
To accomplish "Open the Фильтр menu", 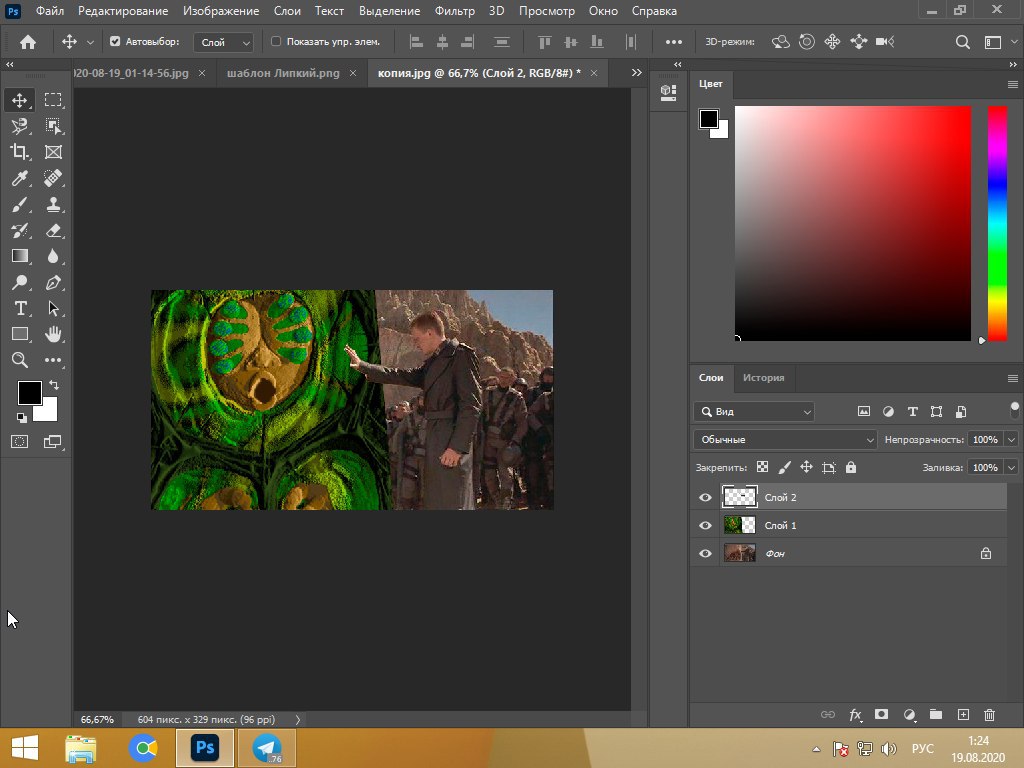I will click(x=455, y=11).
